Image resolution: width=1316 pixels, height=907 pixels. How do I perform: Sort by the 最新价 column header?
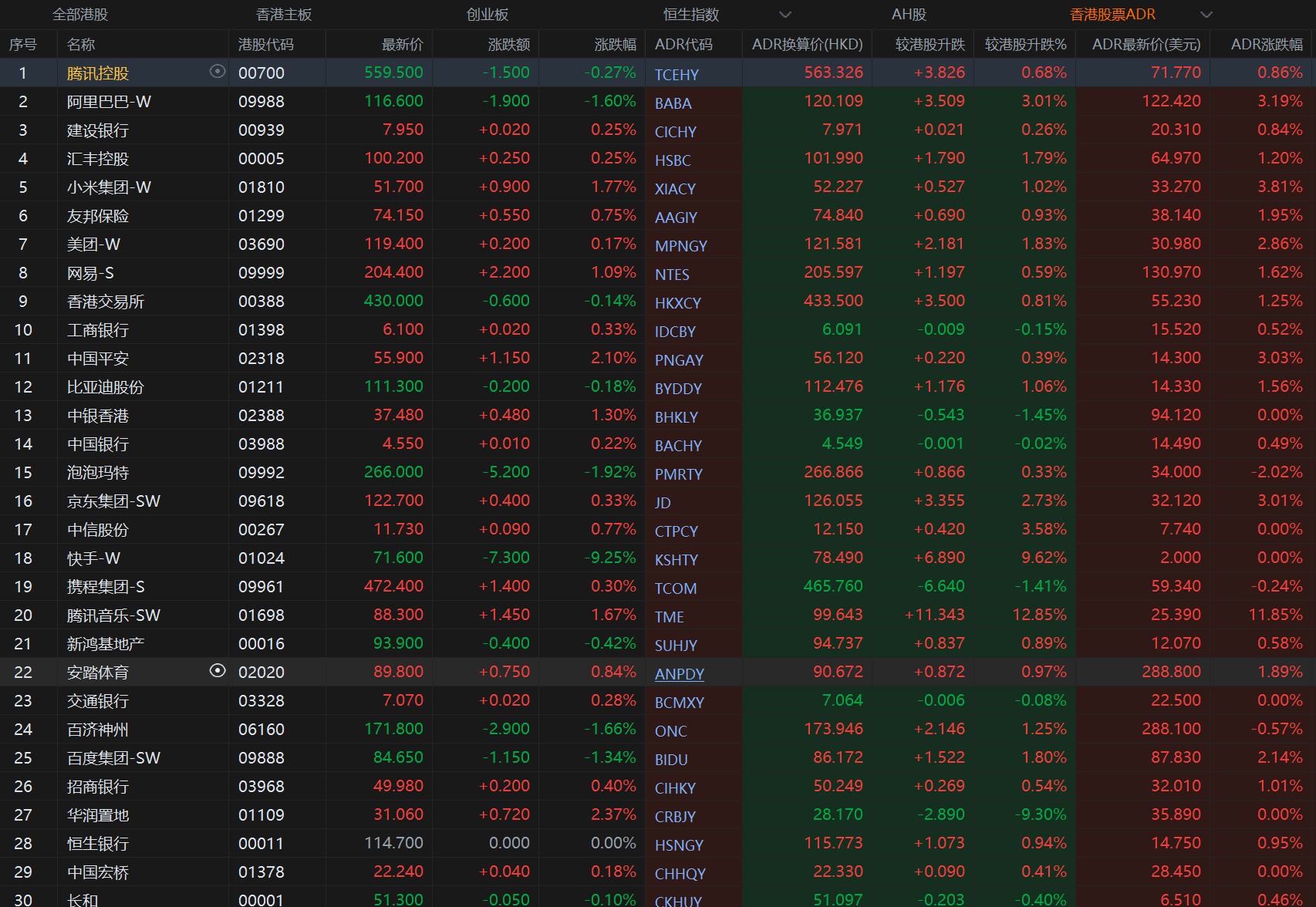tap(402, 45)
